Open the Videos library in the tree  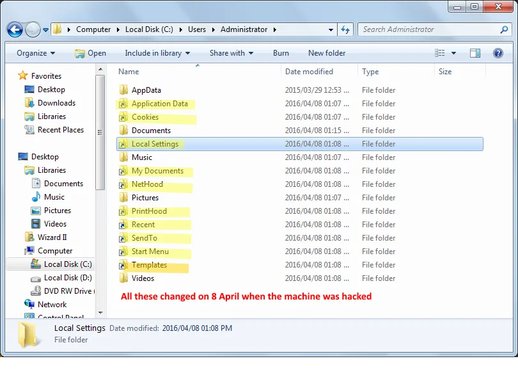point(49,224)
